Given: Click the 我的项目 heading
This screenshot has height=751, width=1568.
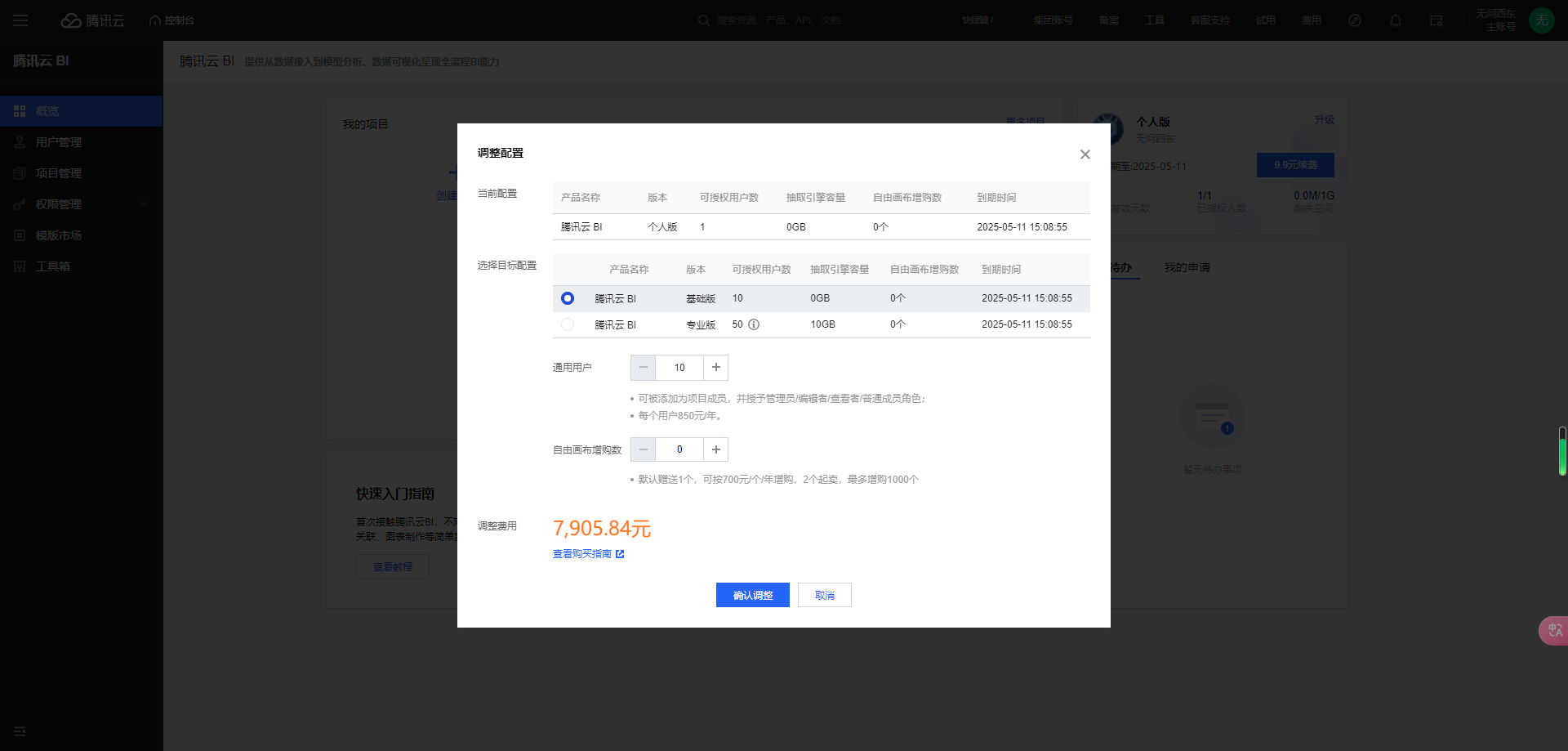Looking at the screenshot, I should point(365,124).
